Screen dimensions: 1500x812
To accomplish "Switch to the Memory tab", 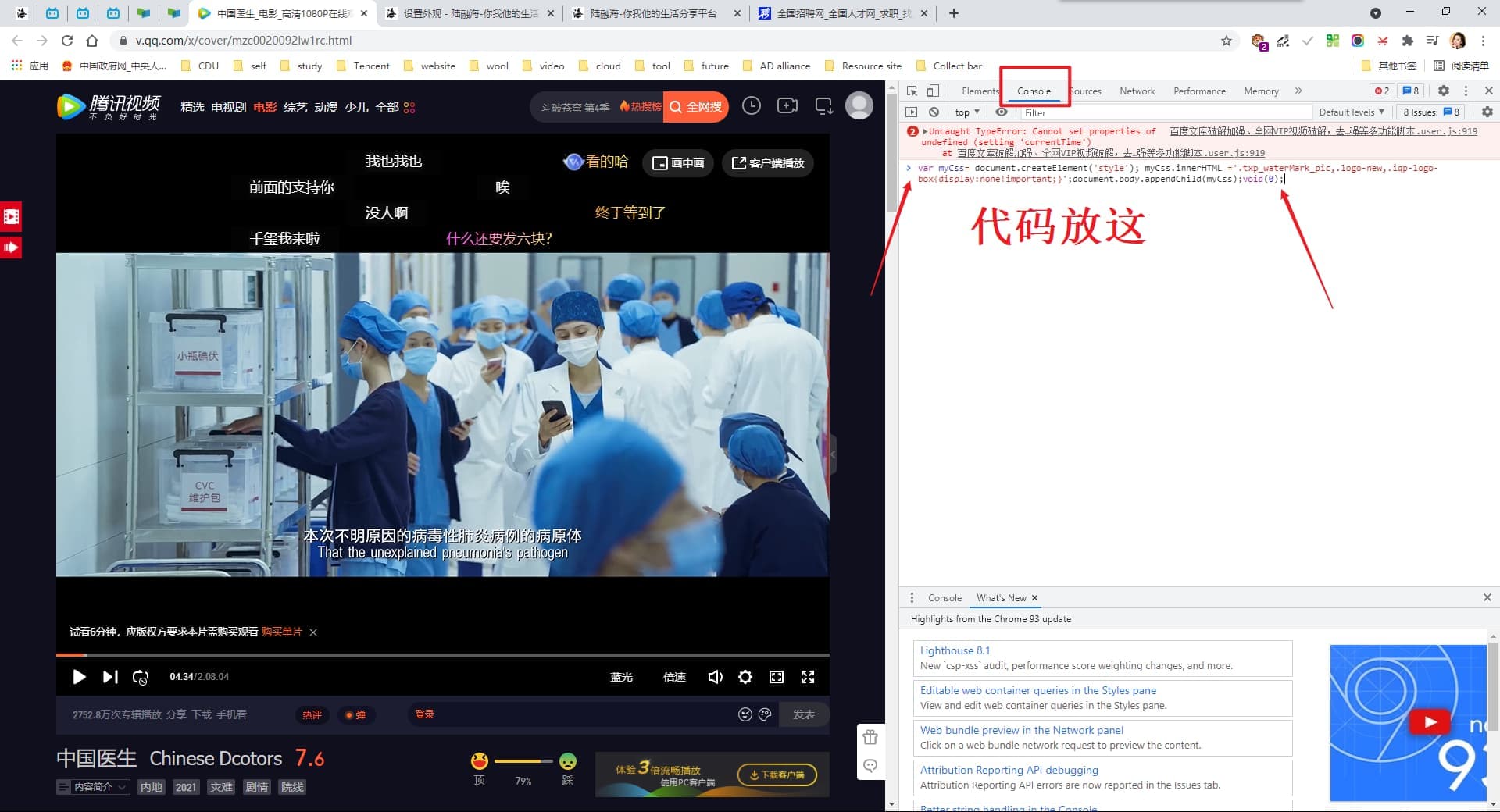I will [x=1261, y=91].
